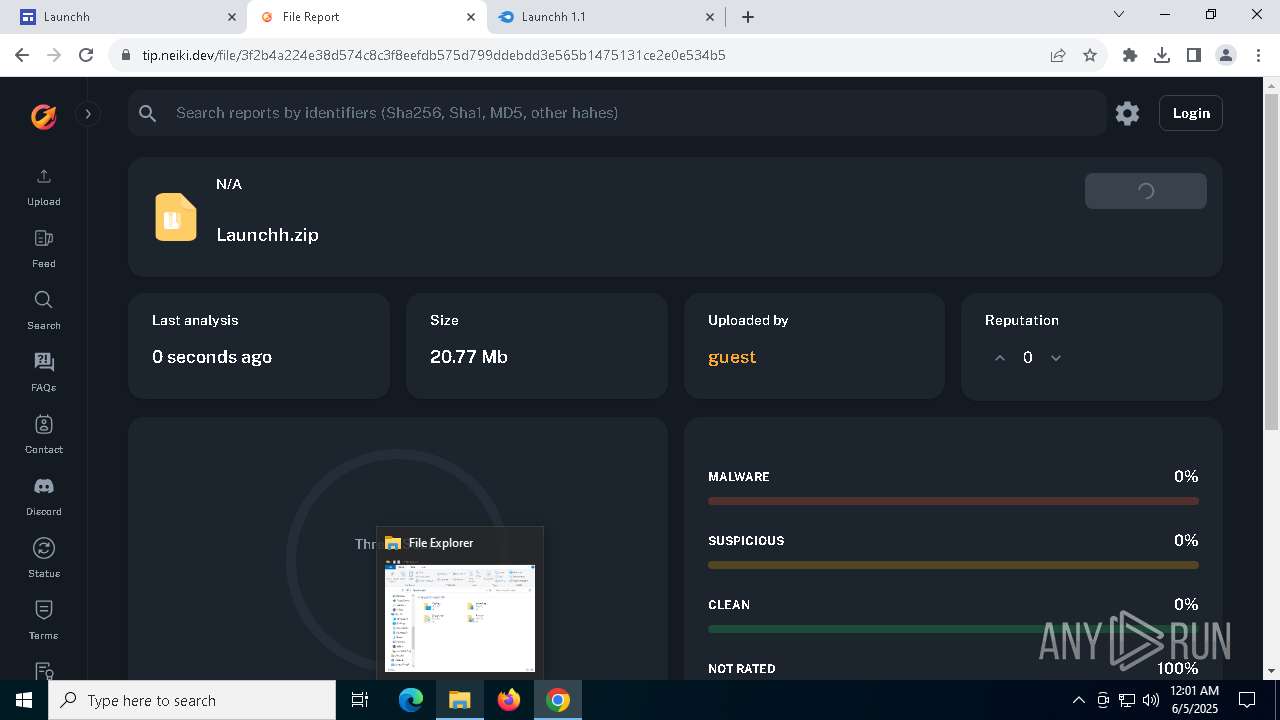Open the Chrome downloads icon
The height and width of the screenshot is (720, 1280).
[1162, 55]
